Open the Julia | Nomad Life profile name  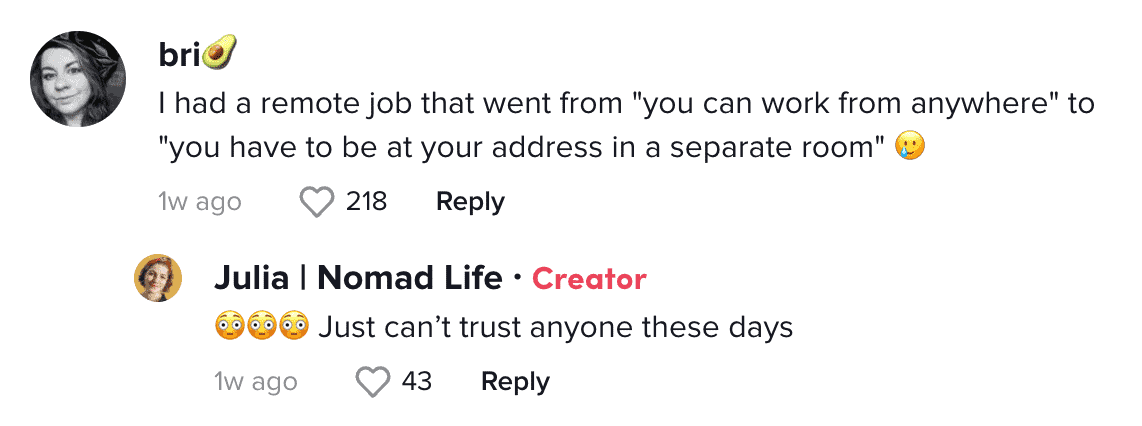[358, 278]
